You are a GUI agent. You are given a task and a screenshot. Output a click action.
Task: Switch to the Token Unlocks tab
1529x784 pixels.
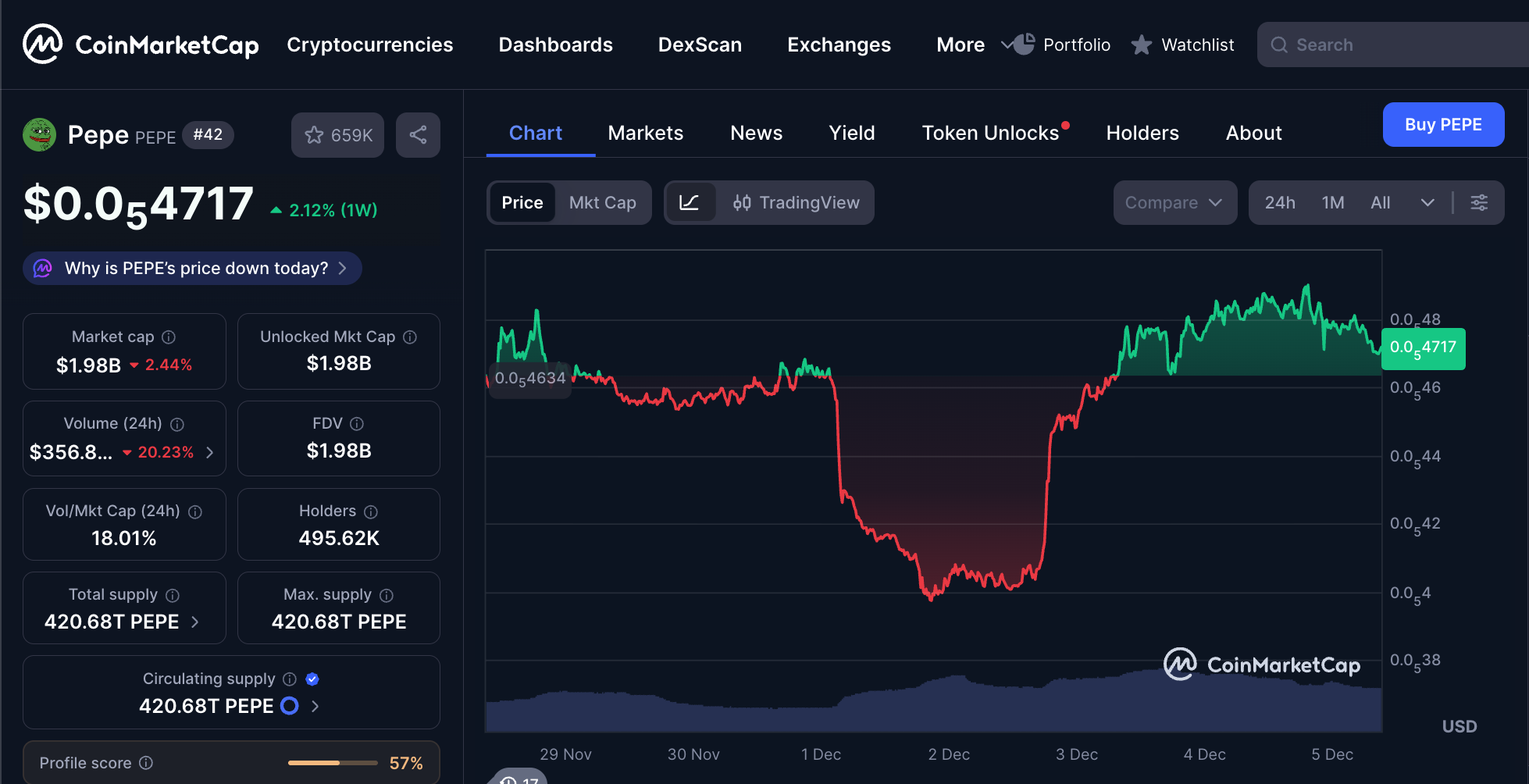click(990, 134)
